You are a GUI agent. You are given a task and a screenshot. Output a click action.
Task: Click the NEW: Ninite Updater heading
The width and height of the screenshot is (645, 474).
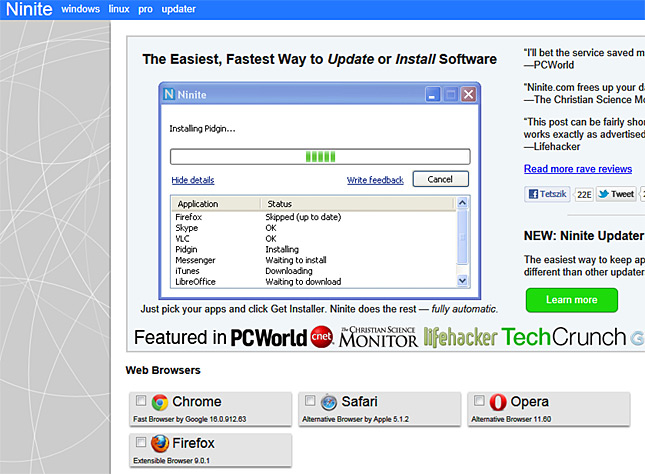pyautogui.click(x=584, y=236)
